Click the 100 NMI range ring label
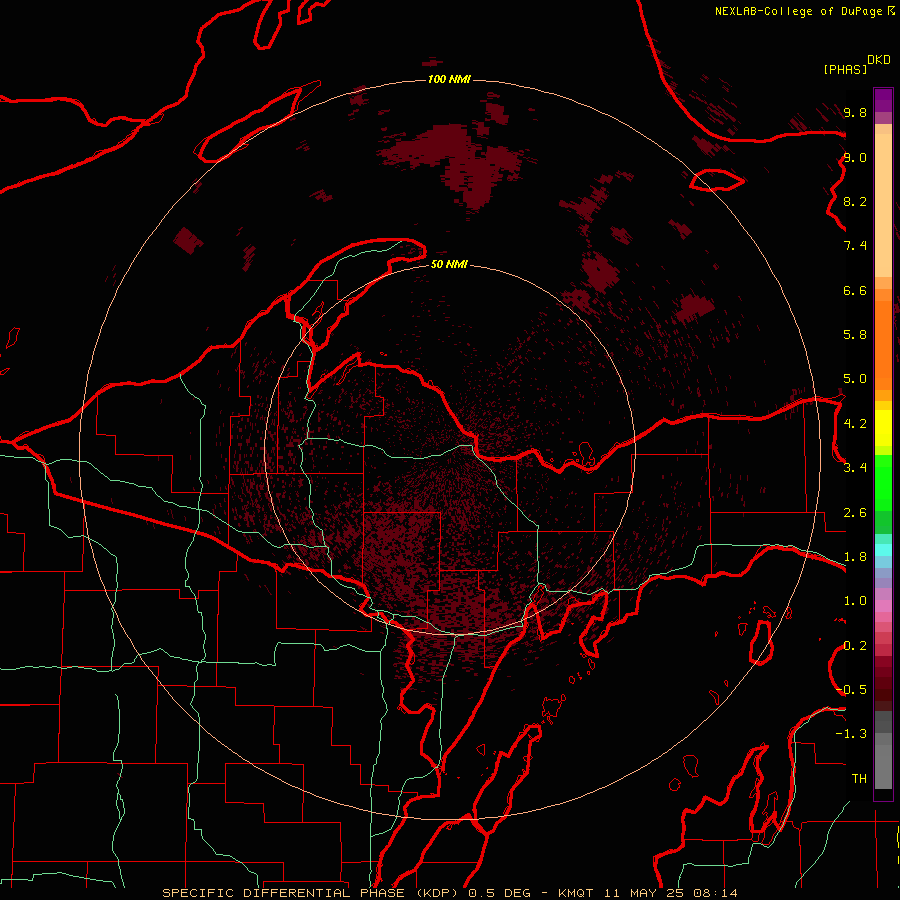This screenshot has width=900, height=900. tap(449, 79)
